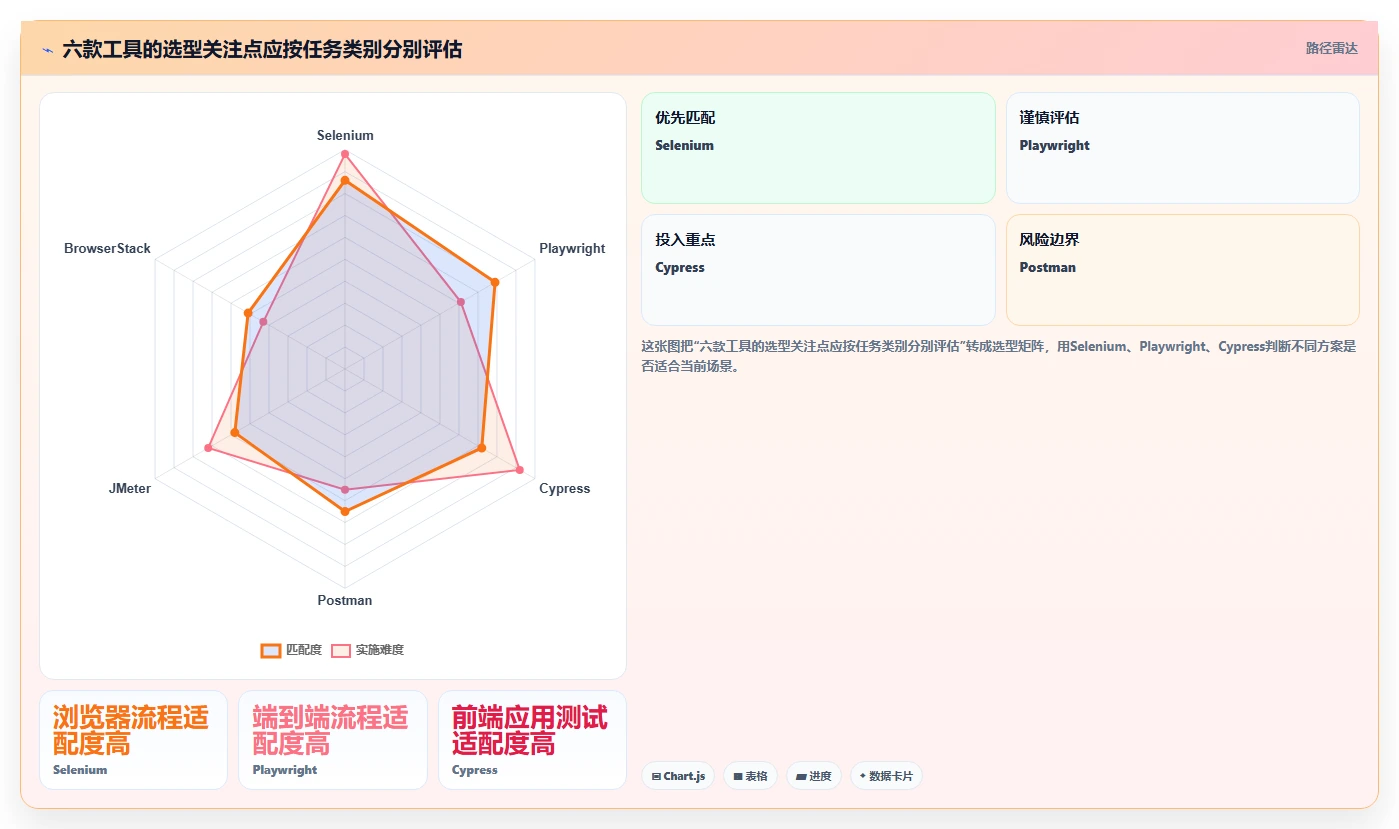Click the icon inside the 表格 tag
The width and height of the screenshot is (1399, 829).
tap(737, 777)
